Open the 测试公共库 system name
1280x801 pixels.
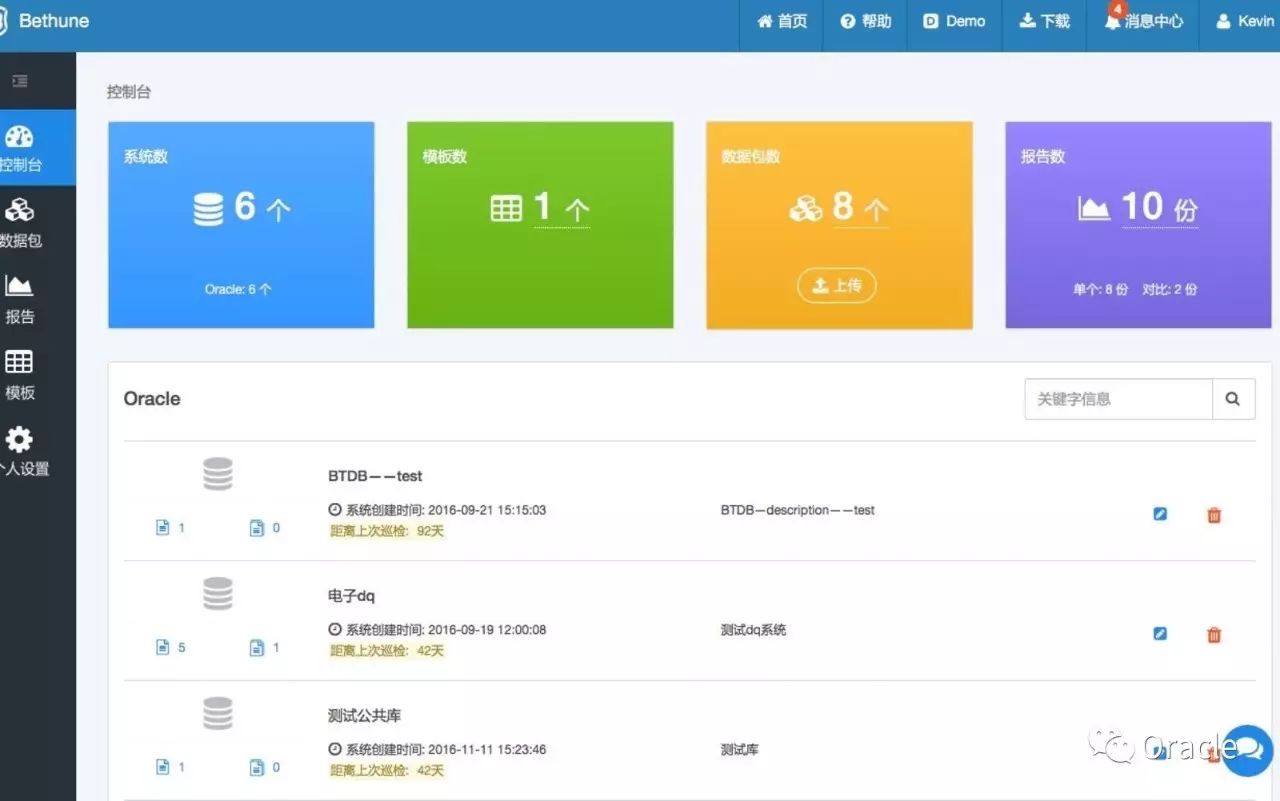click(364, 716)
